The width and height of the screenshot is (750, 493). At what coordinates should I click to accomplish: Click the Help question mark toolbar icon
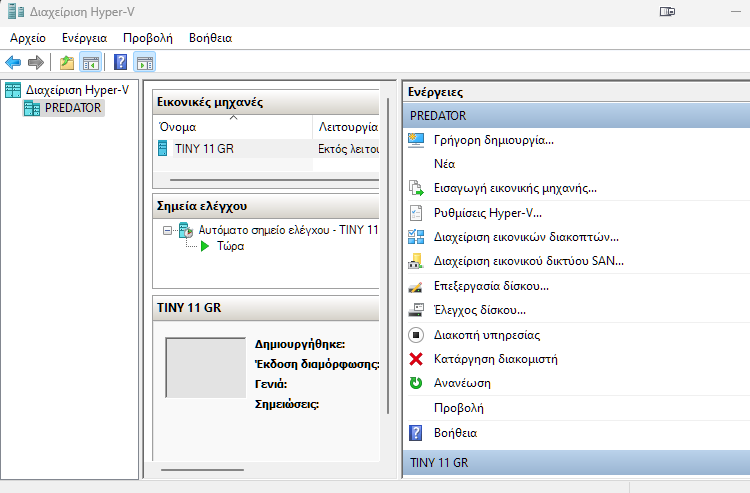click(120, 62)
